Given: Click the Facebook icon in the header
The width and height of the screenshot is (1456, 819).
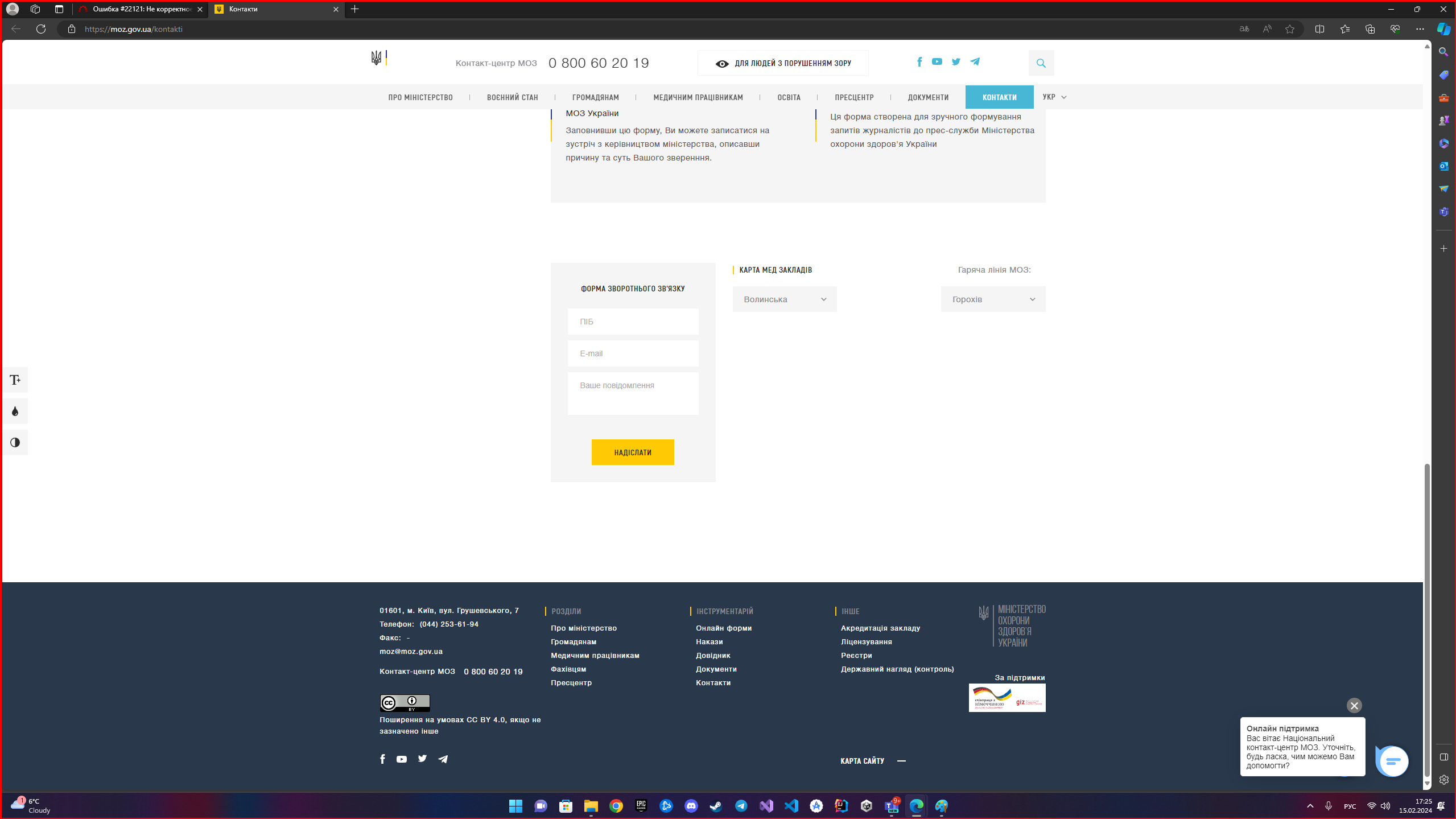Looking at the screenshot, I should point(919,61).
